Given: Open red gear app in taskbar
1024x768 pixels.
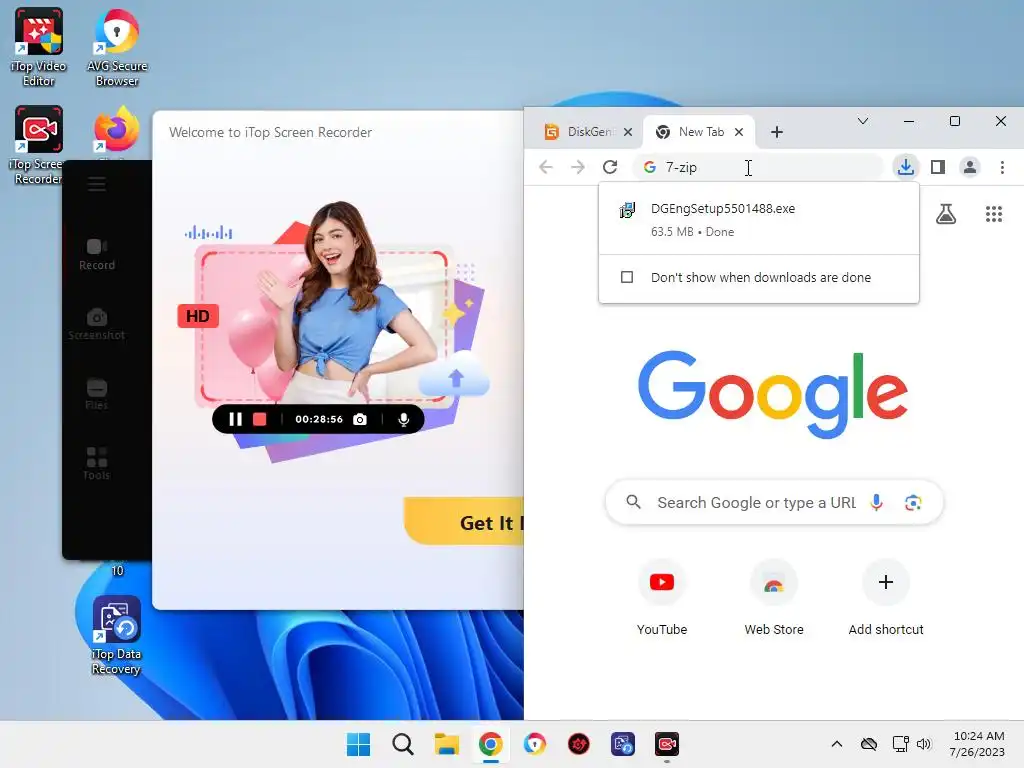Looking at the screenshot, I should coord(579,744).
